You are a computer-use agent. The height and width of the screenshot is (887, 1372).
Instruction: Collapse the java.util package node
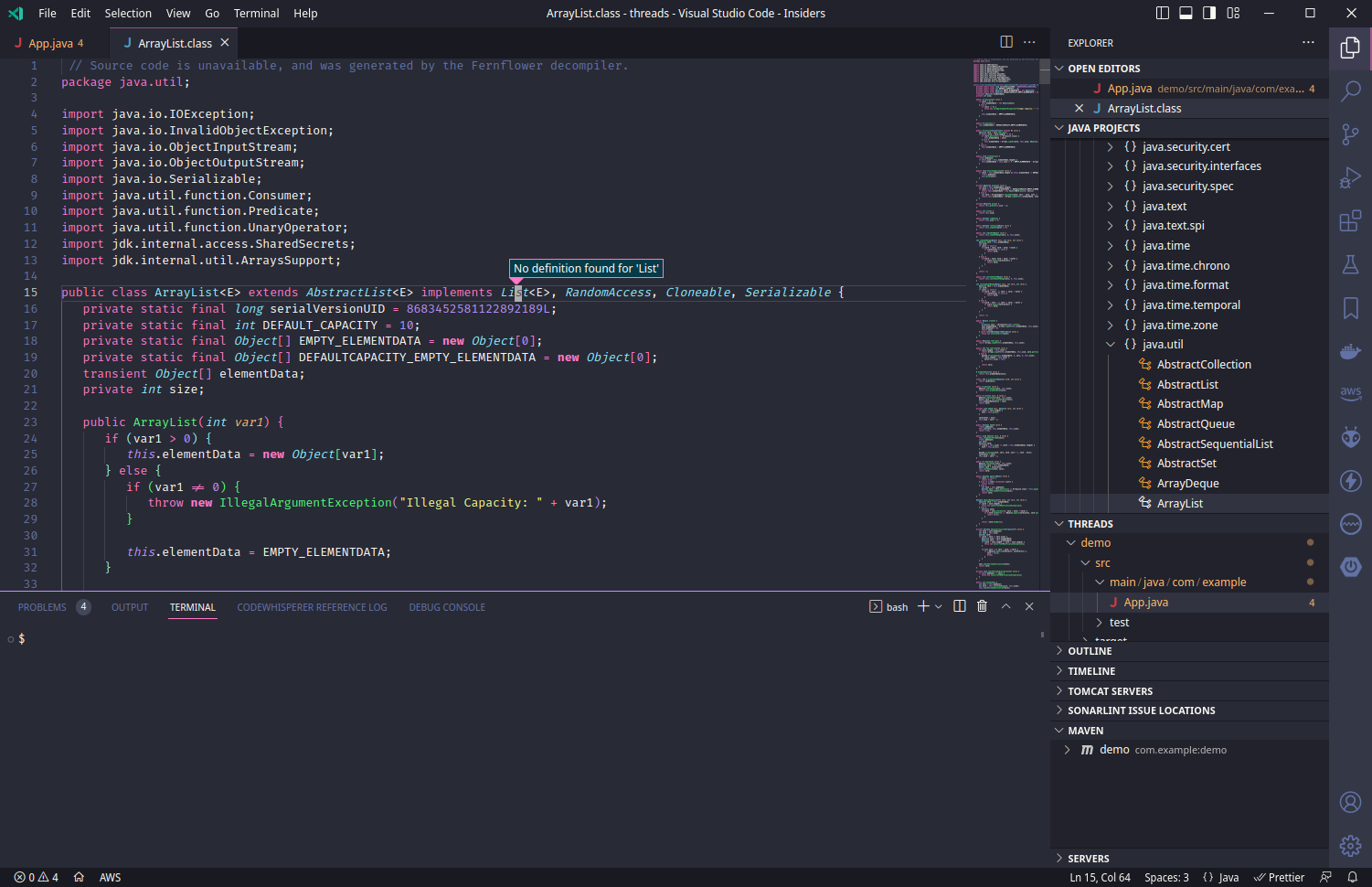point(1110,345)
